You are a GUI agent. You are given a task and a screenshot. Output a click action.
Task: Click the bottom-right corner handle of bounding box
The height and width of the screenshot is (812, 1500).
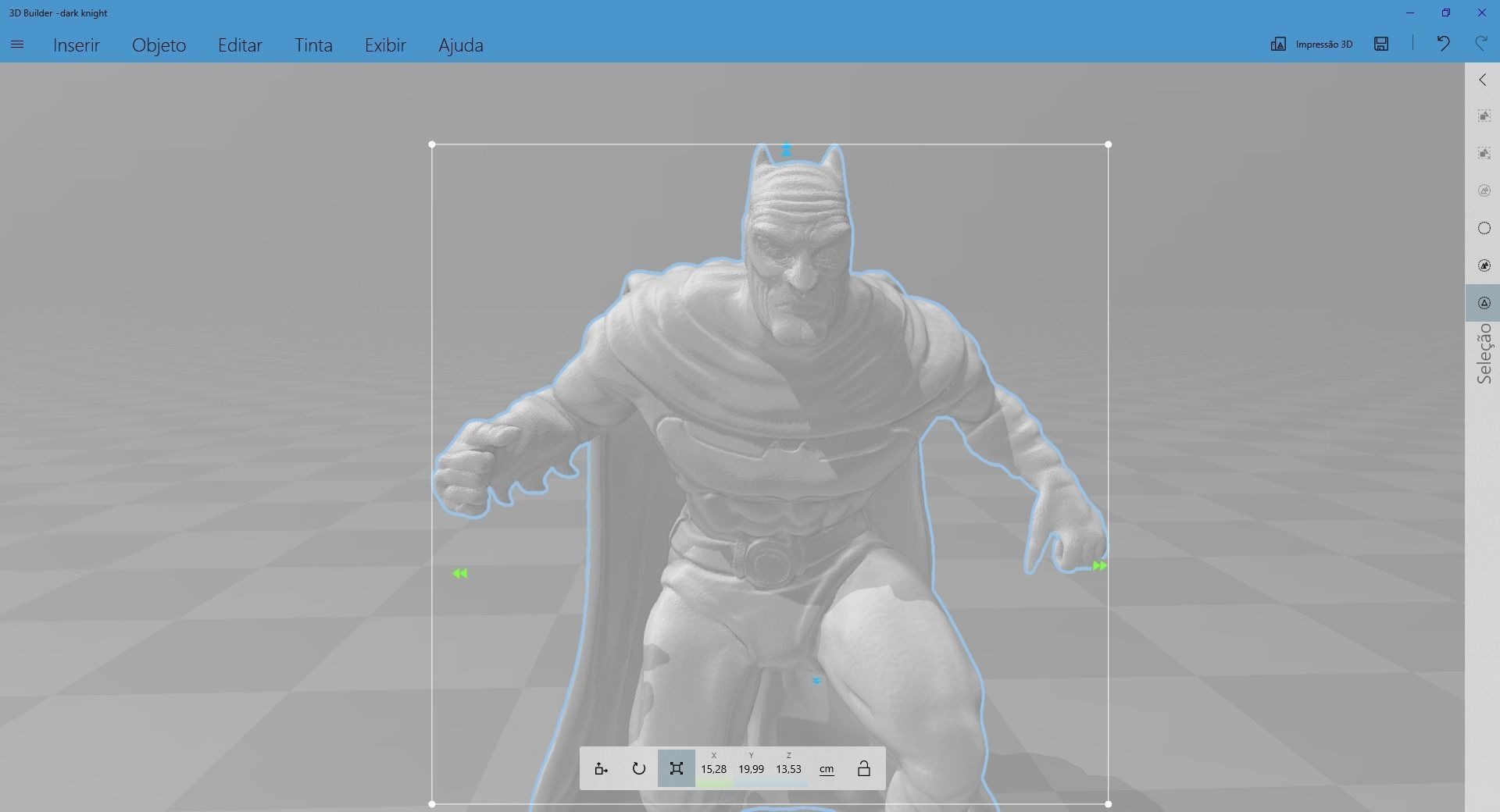point(1109,804)
